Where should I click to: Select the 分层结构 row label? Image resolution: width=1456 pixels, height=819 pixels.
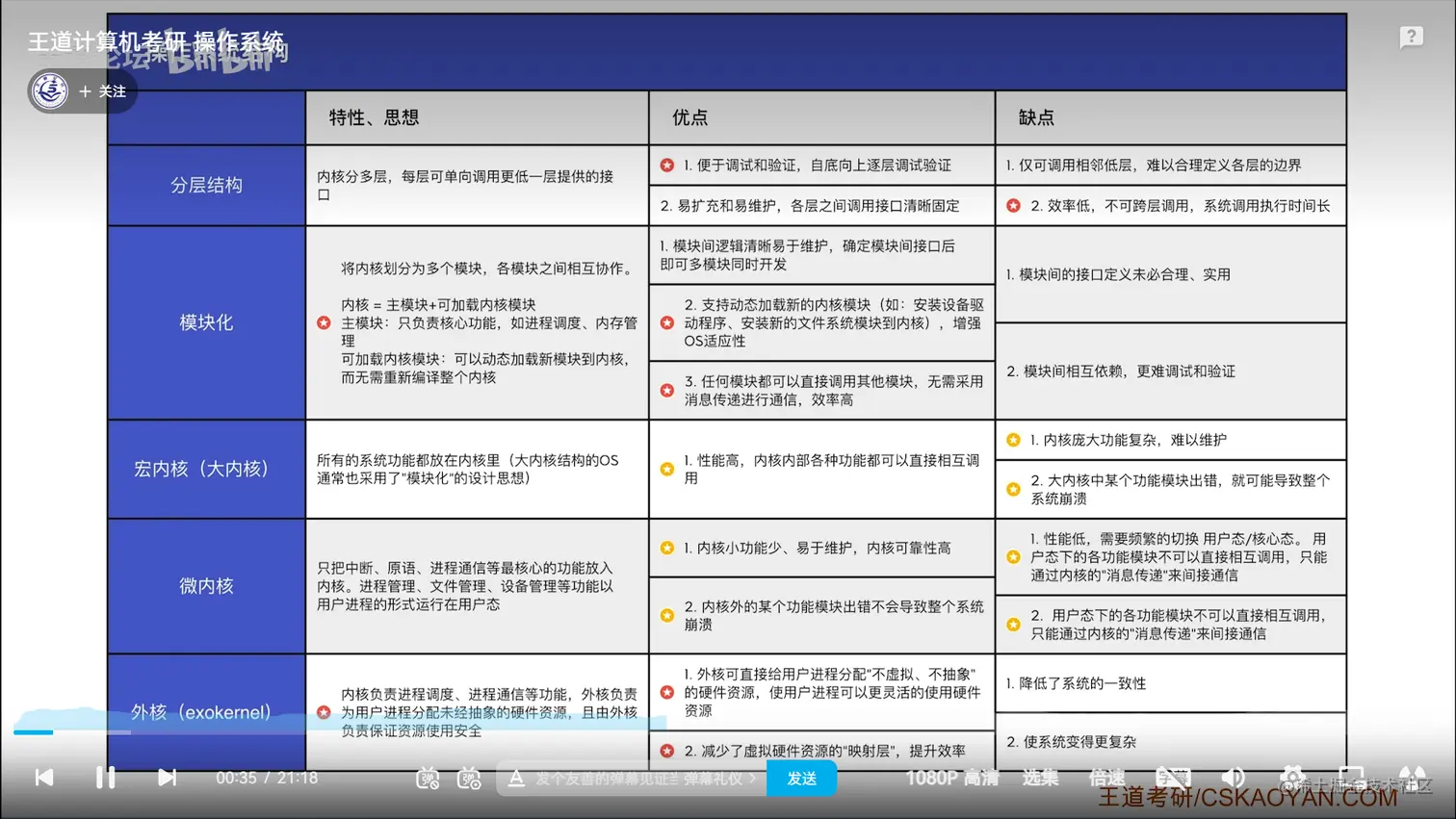[x=206, y=185]
